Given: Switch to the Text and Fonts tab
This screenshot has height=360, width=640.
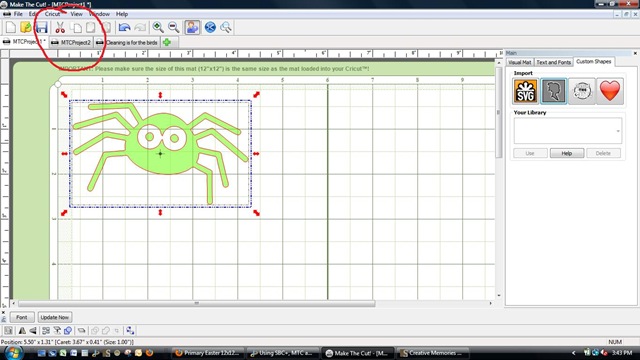Looking at the screenshot, I should tap(553, 62).
